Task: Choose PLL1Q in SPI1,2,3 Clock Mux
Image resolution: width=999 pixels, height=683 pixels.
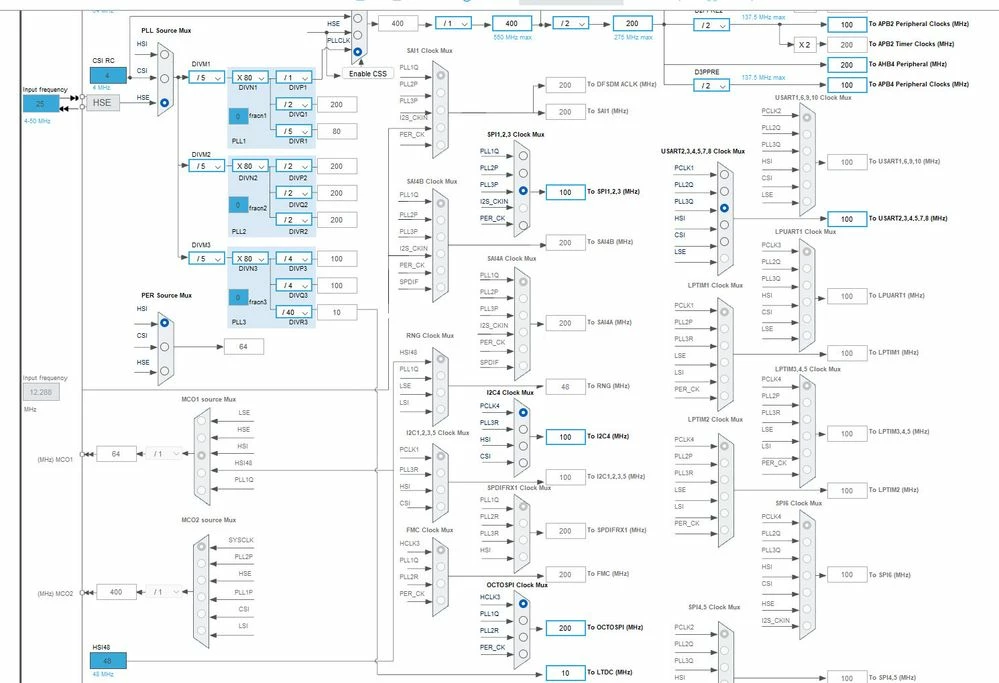Action: point(523,155)
